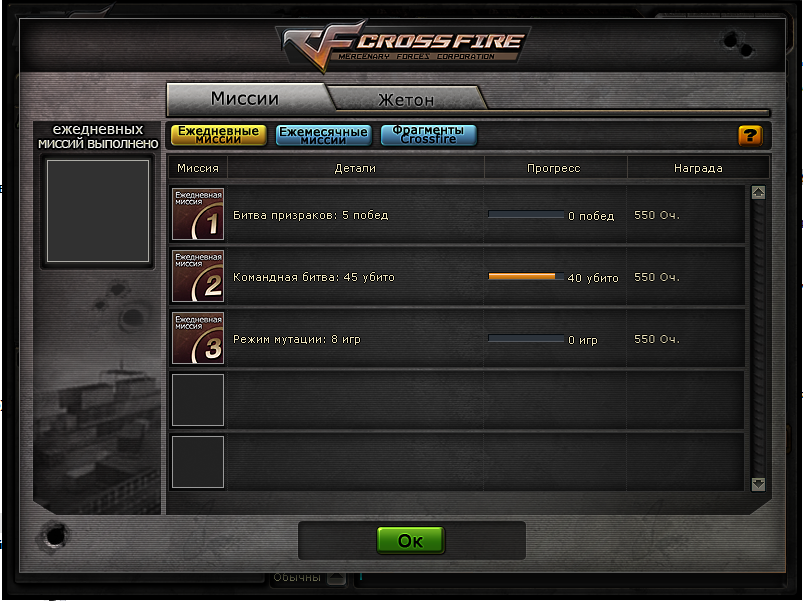Select the daily mission 1 badge icon
The height and width of the screenshot is (601, 803).
point(198,214)
